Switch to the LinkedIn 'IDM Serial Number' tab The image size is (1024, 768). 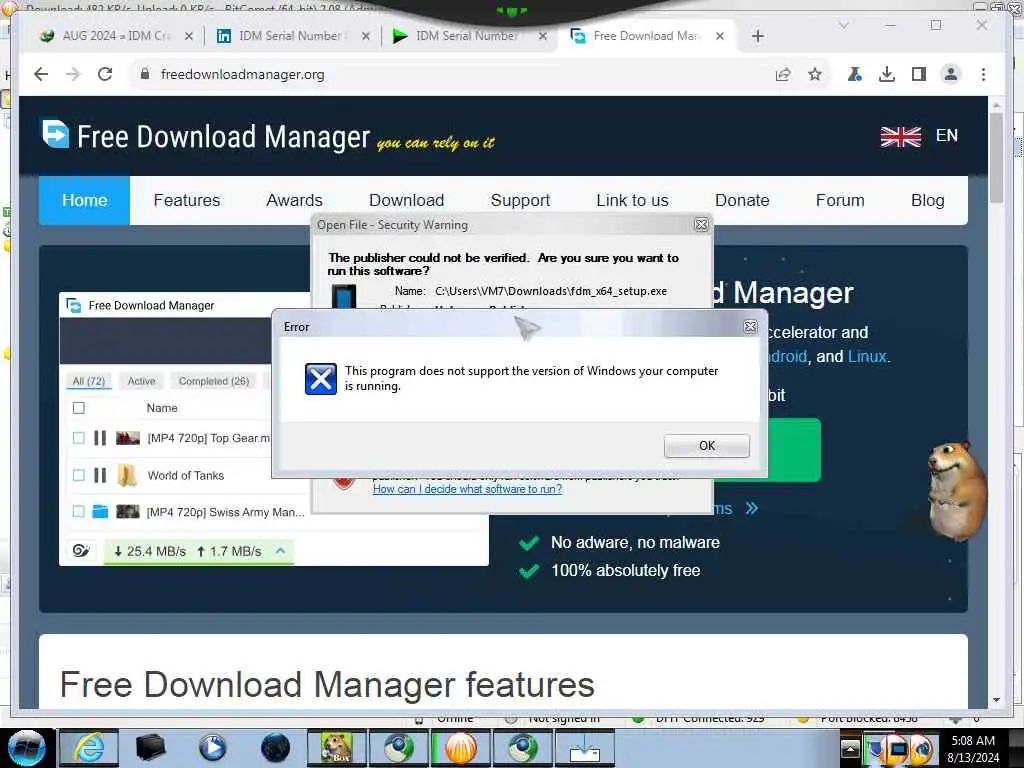point(292,36)
